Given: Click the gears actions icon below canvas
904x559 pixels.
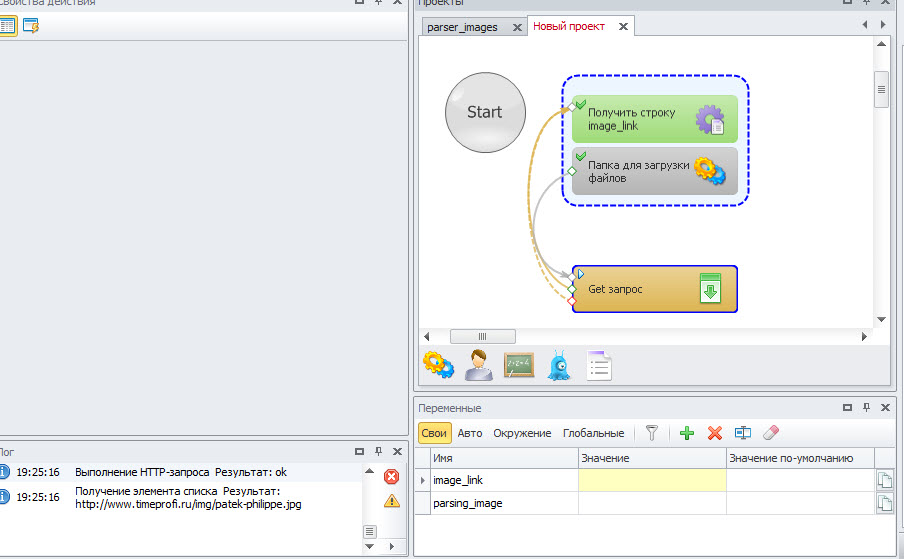Looking at the screenshot, I should point(438,365).
